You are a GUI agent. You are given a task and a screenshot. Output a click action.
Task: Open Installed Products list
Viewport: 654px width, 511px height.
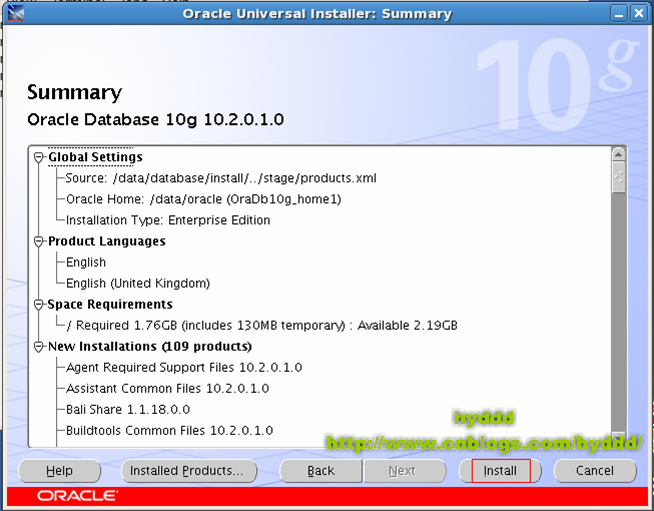189,471
